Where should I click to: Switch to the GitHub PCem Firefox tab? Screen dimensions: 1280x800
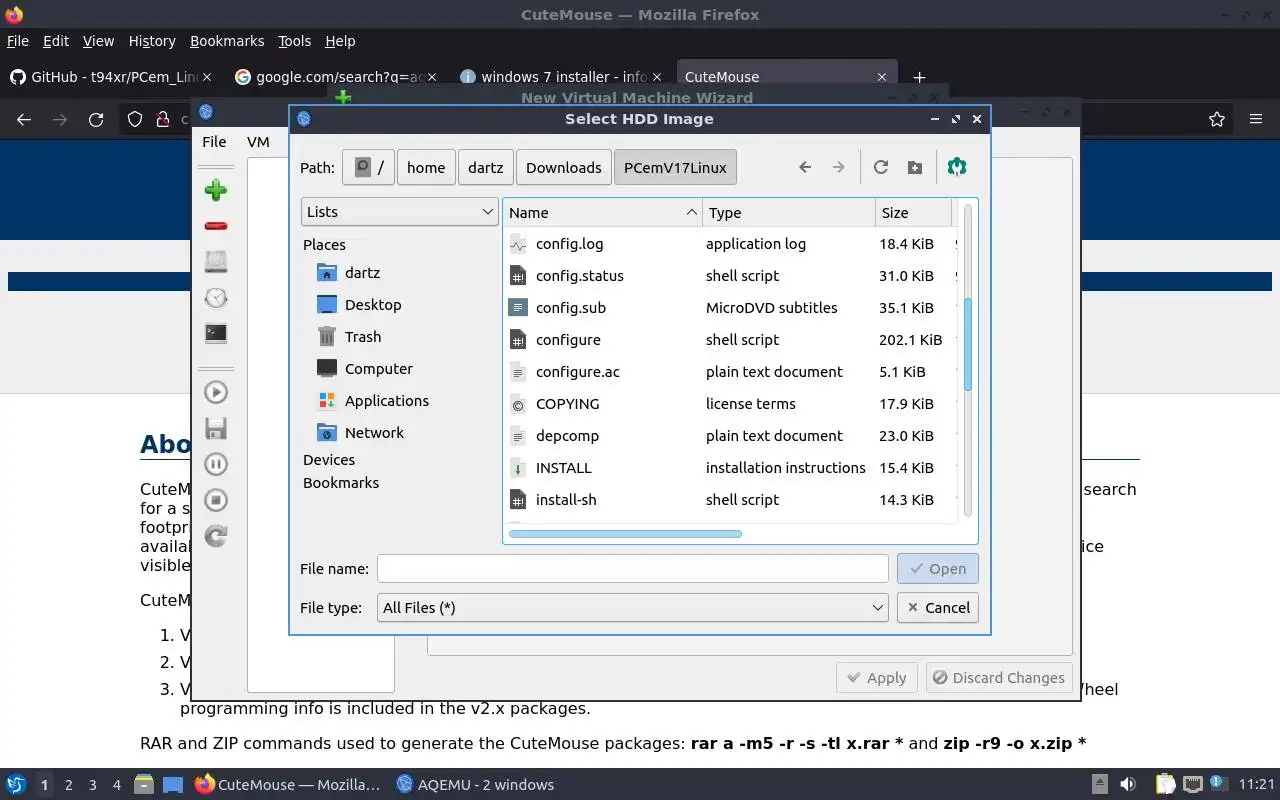point(112,77)
